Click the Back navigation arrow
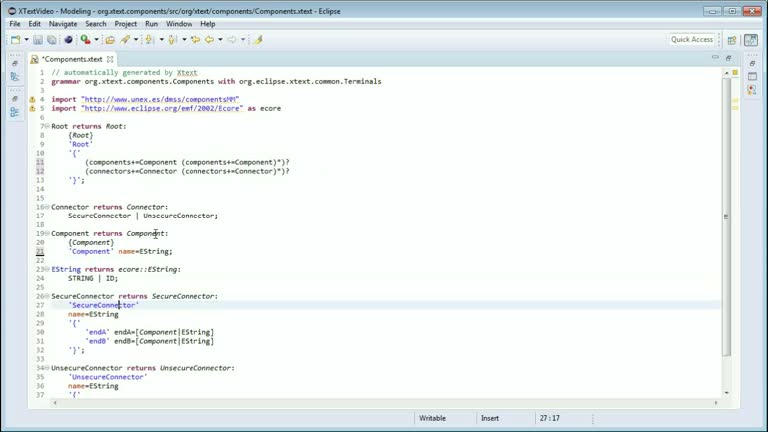The image size is (768, 432). [210, 40]
